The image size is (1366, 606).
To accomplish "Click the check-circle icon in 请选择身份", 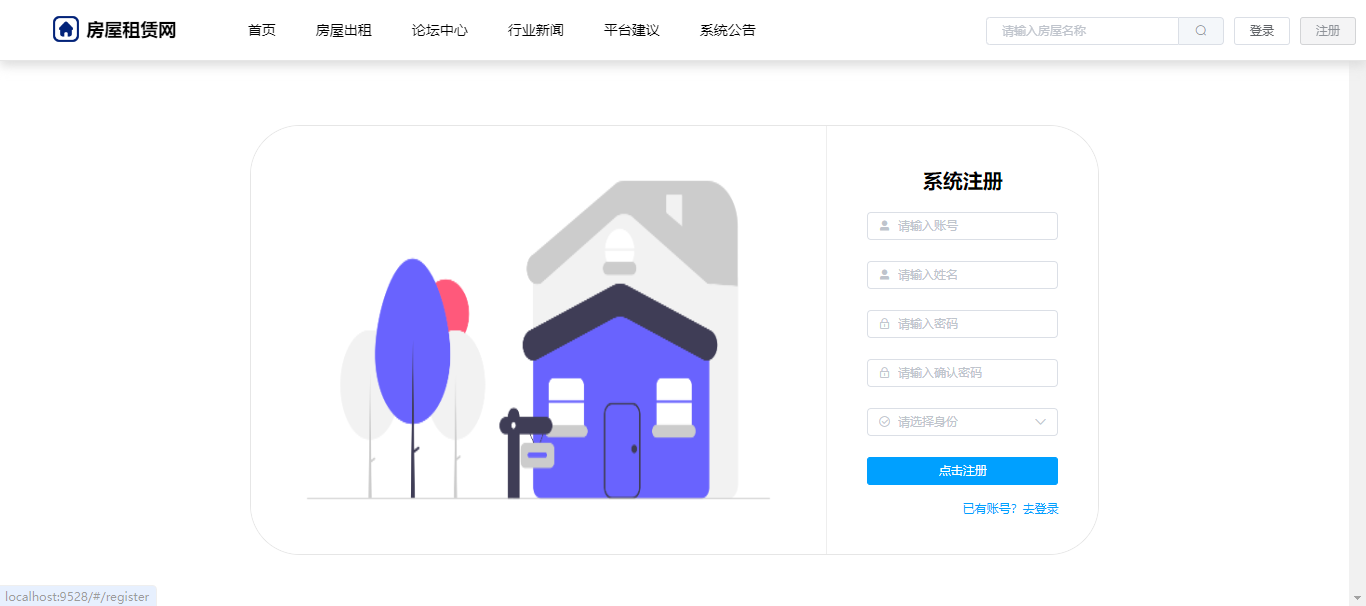I will pyautogui.click(x=884, y=422).
